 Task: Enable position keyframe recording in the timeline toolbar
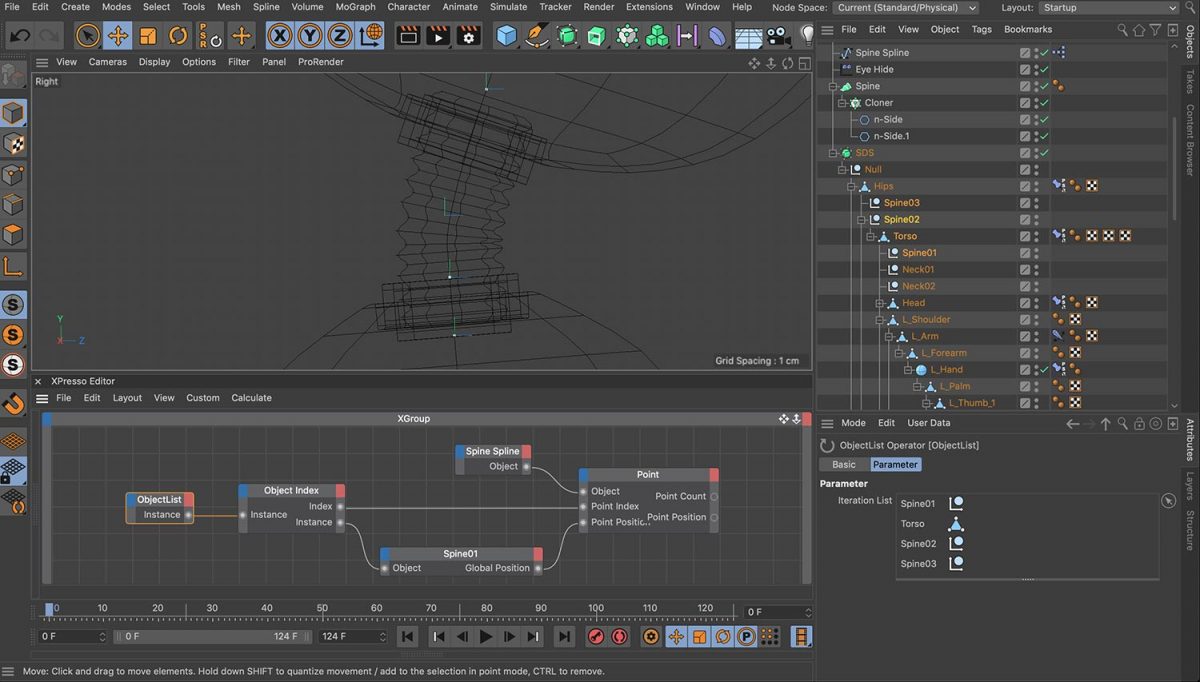(676, 636)
